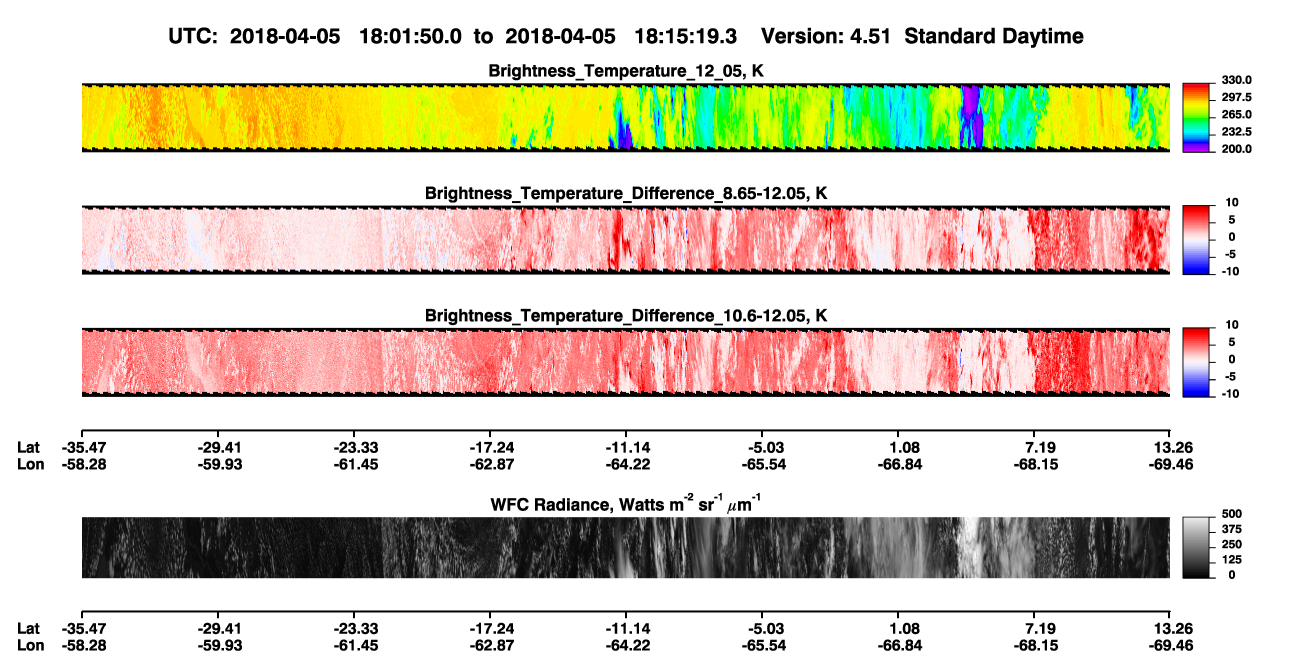
Task: Click the '10' label on the 8.65-12.05 colorbar
Action: pyautogui.click(x=1232, y=202)
